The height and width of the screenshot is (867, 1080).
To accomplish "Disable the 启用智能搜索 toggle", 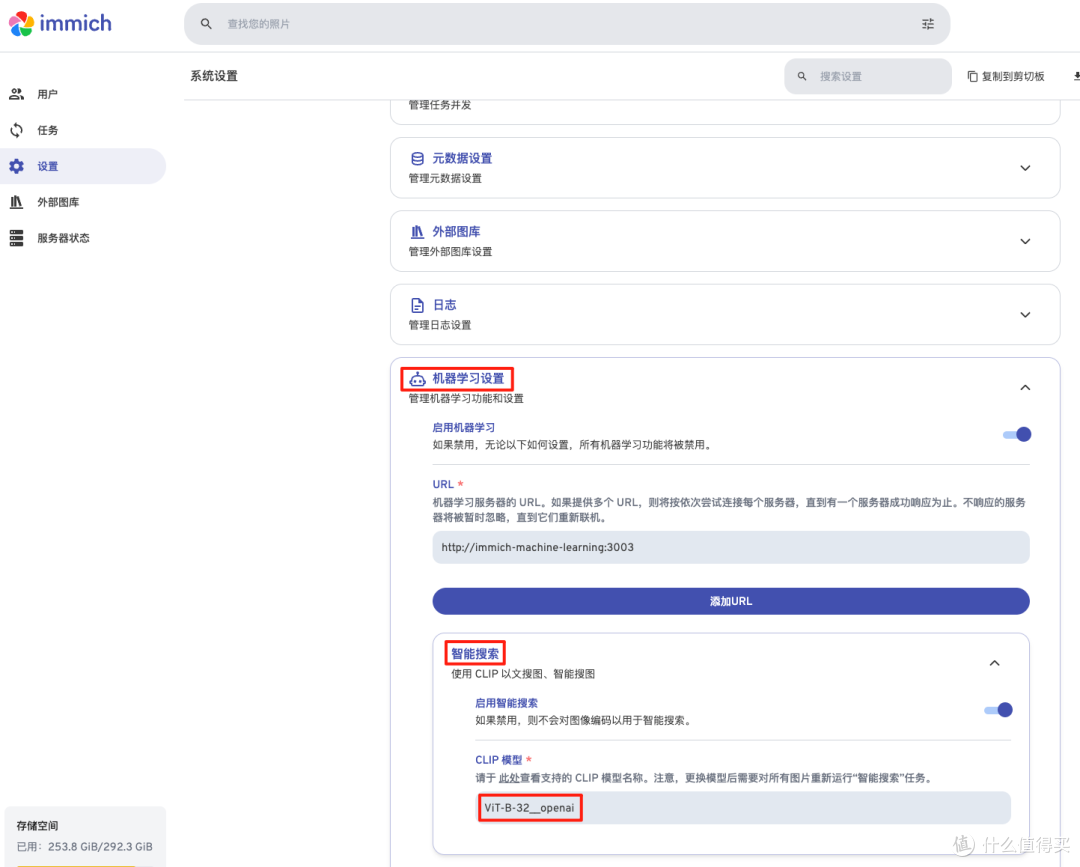I will coord(999,710).
